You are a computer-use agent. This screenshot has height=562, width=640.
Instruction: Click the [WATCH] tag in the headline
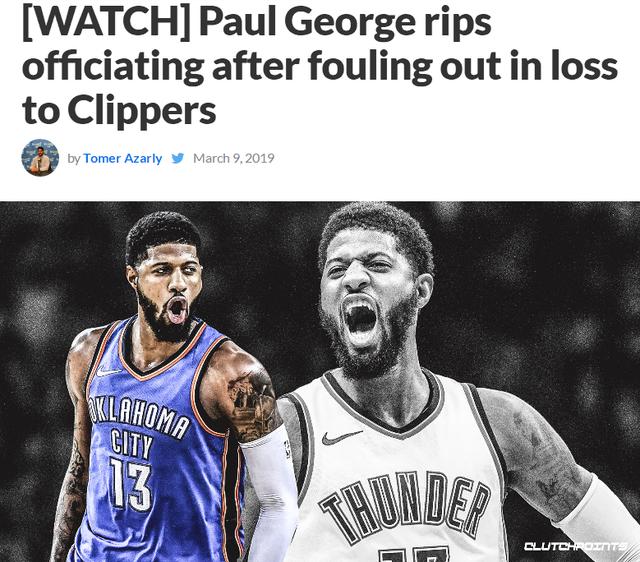pyautogui.click(x=106, y=22)
